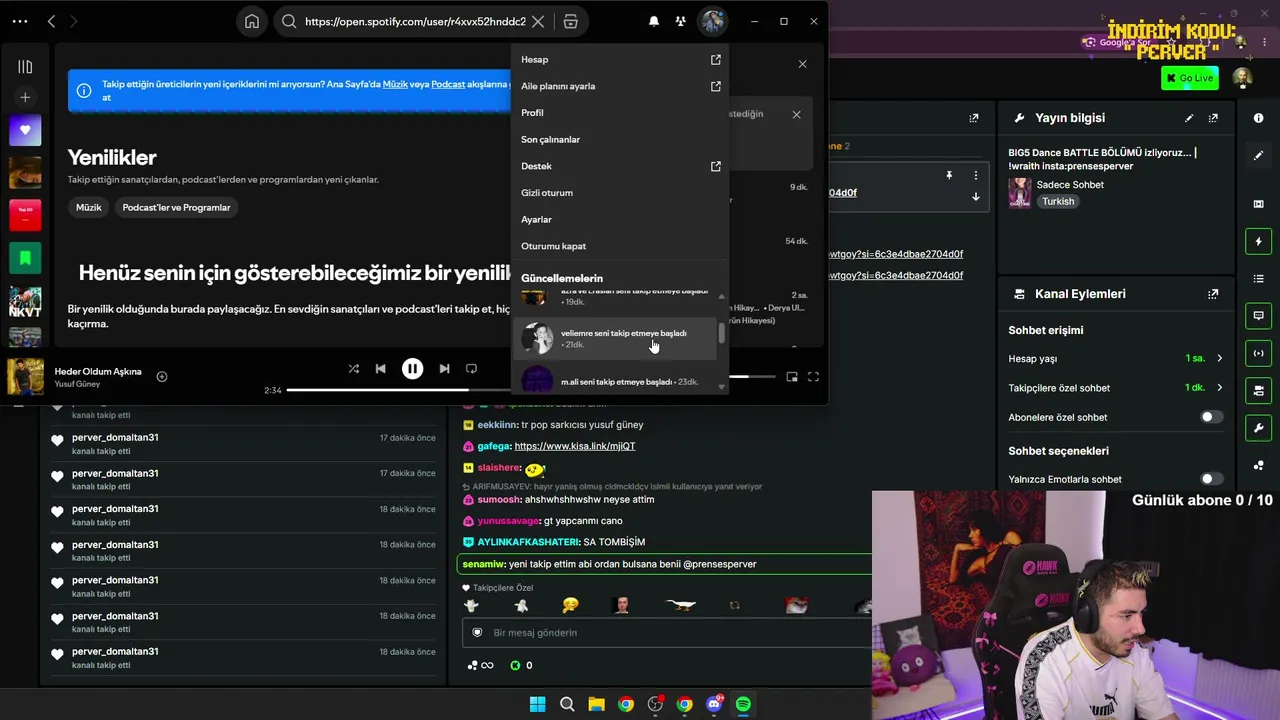Viewport: 1280px width, 720px height.
Task: Open Friend Activity icon in Spotify top bar
Action: point(680,21)
